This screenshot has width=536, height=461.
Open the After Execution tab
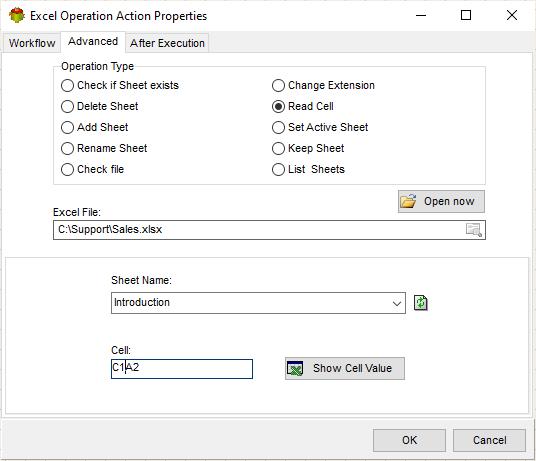click(x=167, y=43)
